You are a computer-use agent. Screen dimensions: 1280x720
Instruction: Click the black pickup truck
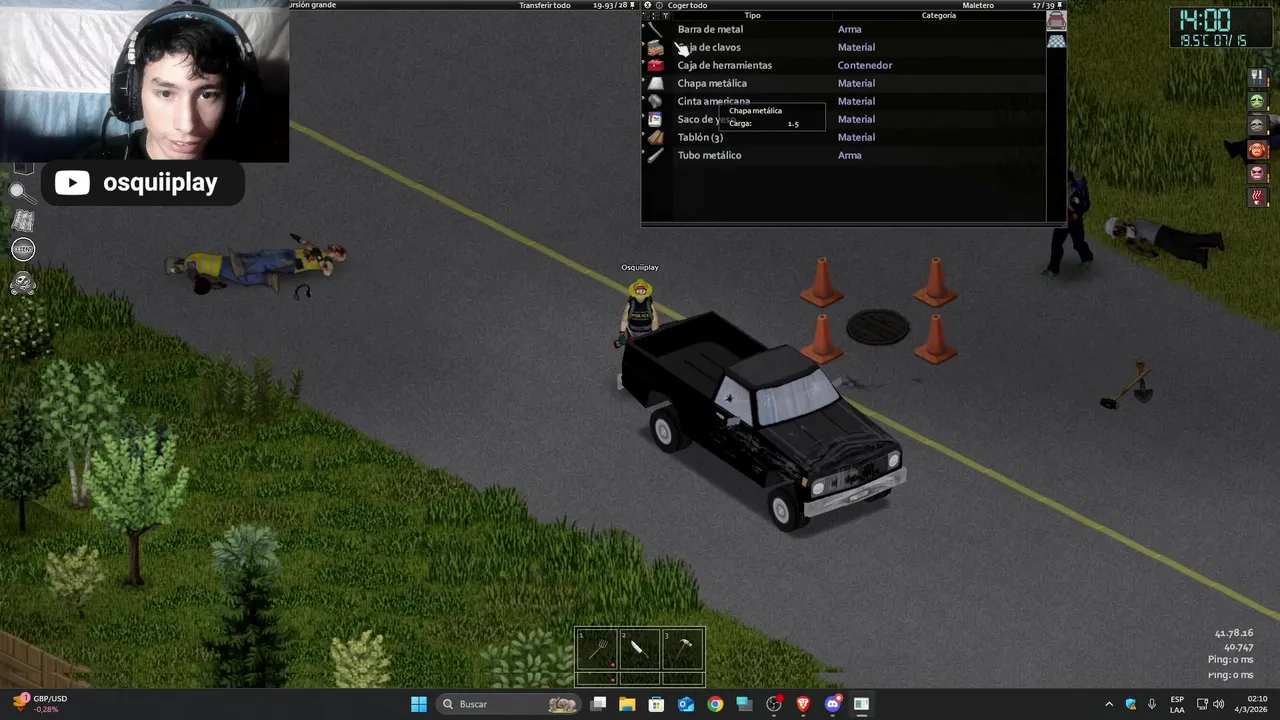pos(760,420)
